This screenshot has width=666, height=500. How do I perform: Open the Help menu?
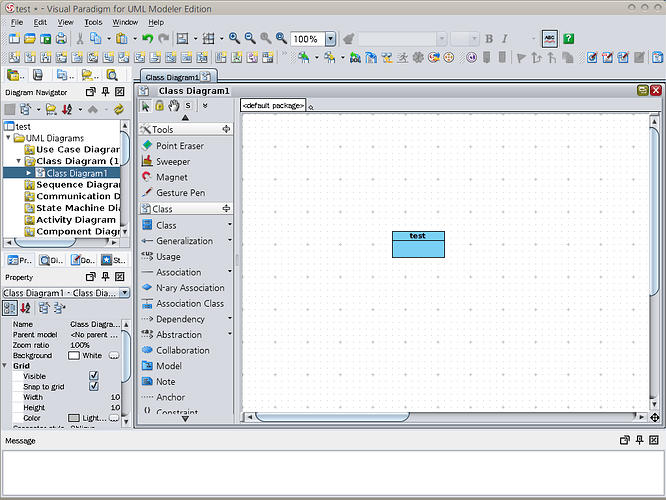pos(156,22)
